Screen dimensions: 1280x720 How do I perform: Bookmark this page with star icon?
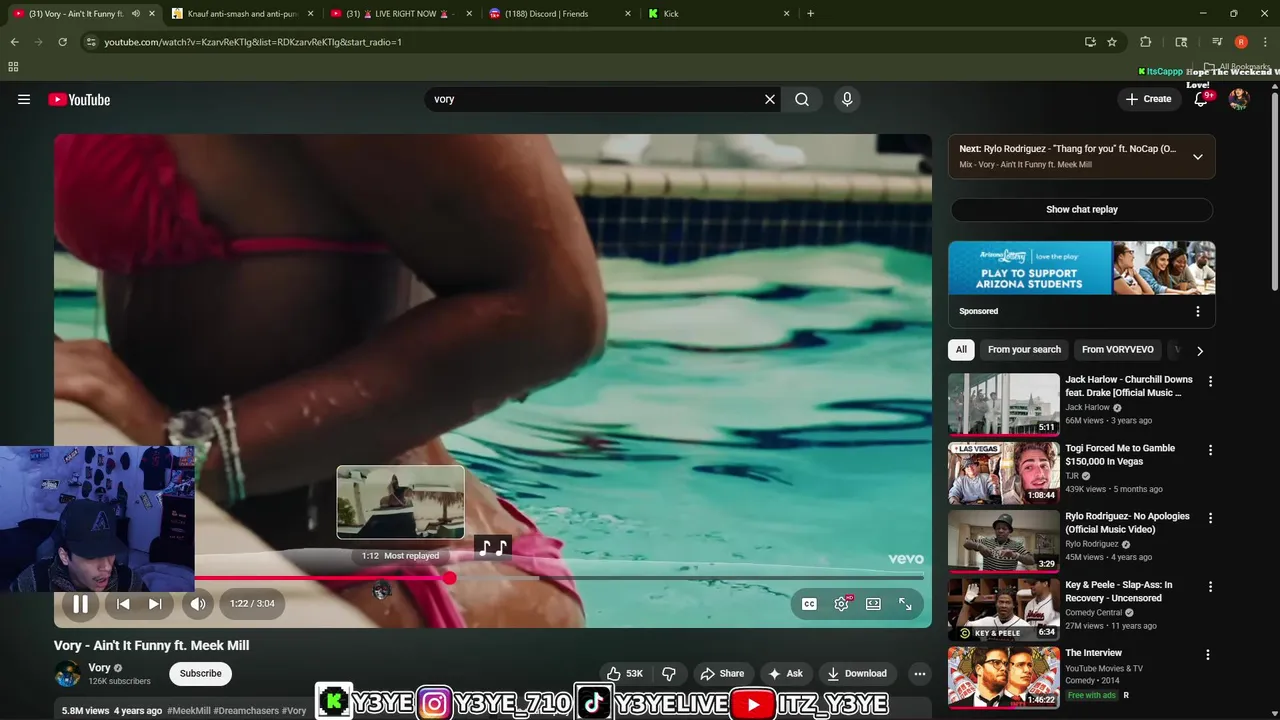(1112, 42)
